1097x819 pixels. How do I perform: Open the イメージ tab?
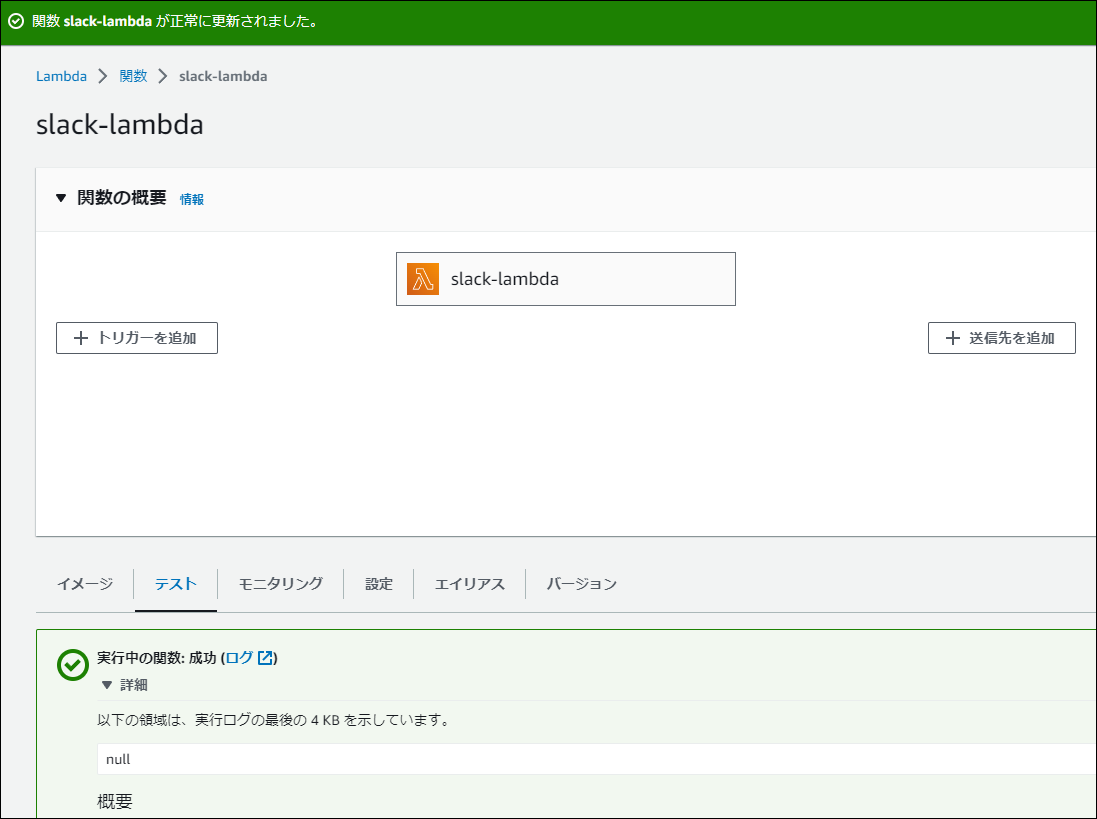tap(85, 584)
